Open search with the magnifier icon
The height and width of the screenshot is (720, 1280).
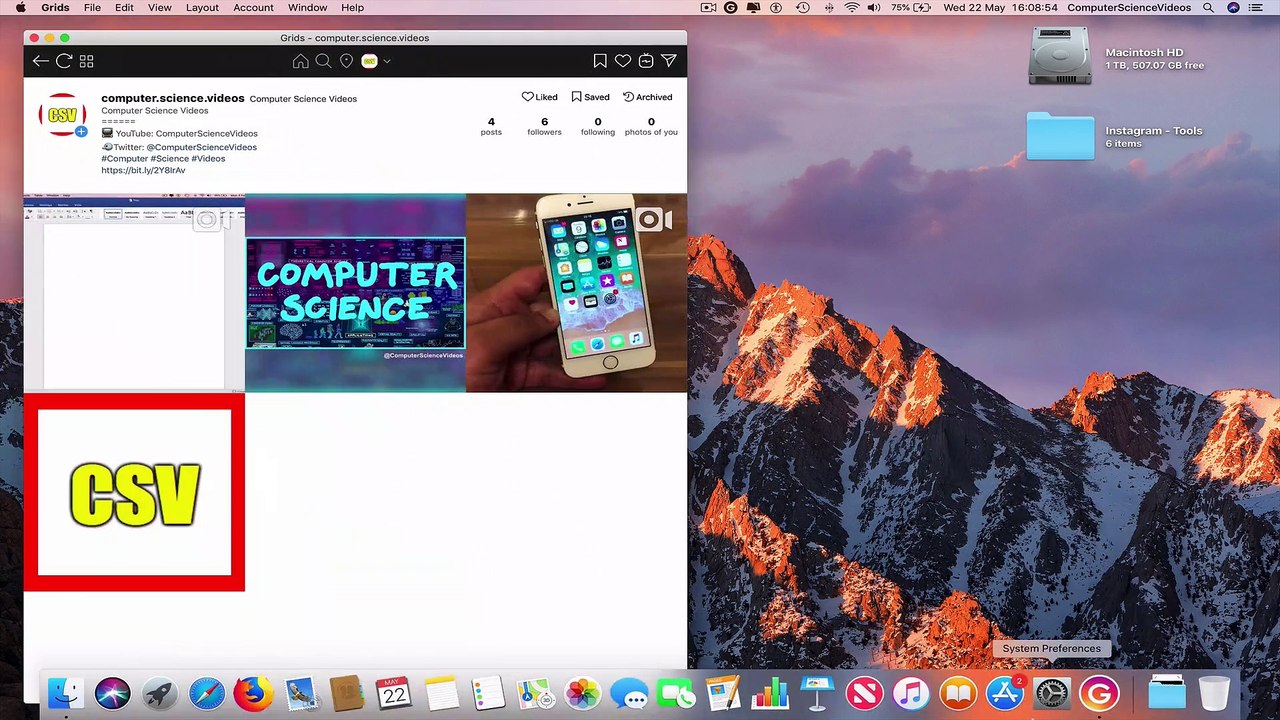(323, 61)
